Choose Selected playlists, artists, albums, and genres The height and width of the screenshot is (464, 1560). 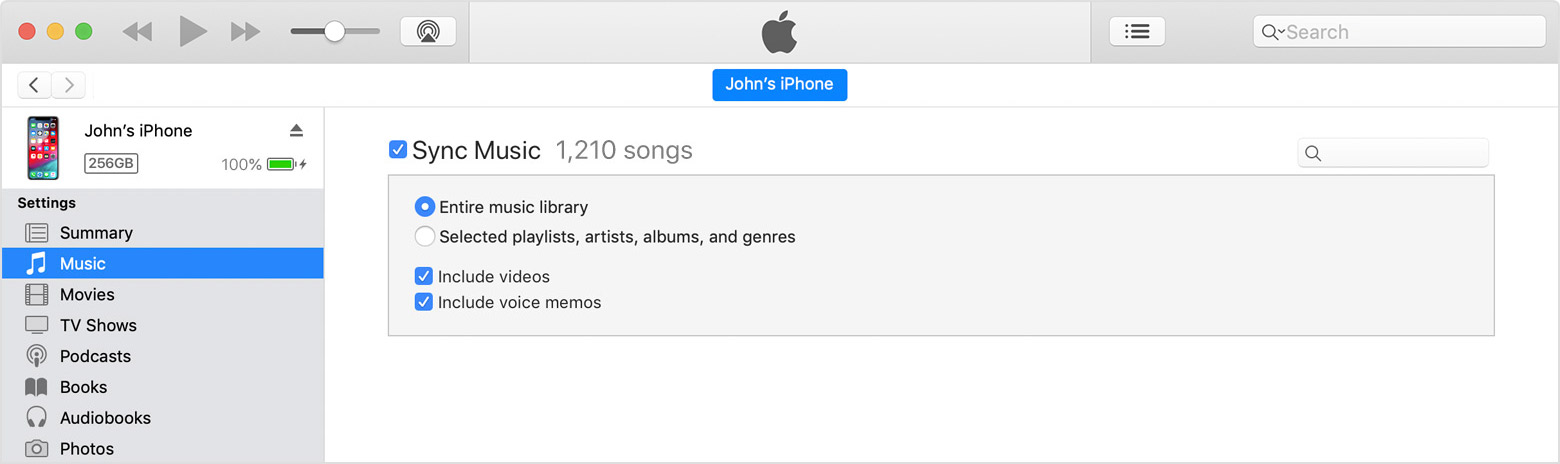click(x=425, y=237)
